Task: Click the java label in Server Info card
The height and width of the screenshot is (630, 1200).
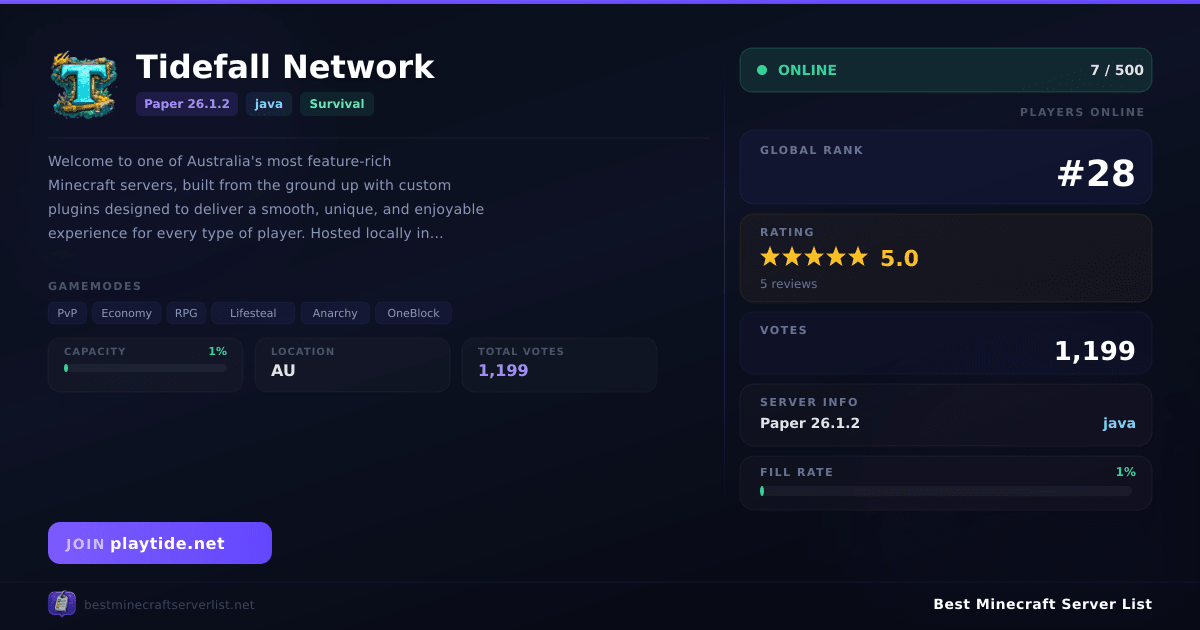Action: click(x=1119, y=423)
